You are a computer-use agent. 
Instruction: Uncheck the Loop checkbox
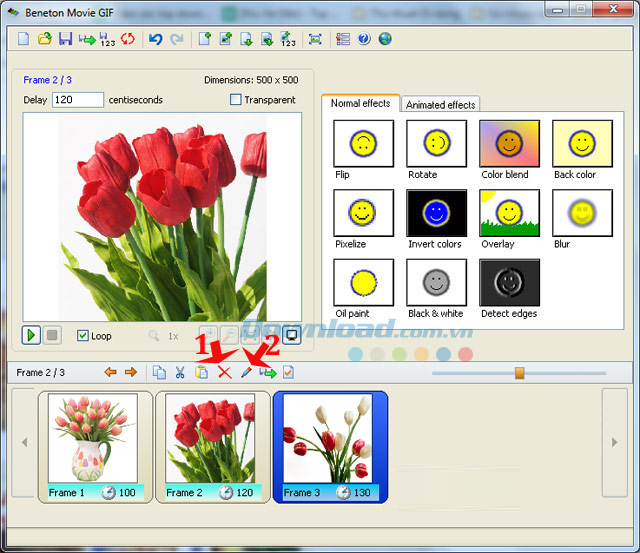click(x=83, y=336)
